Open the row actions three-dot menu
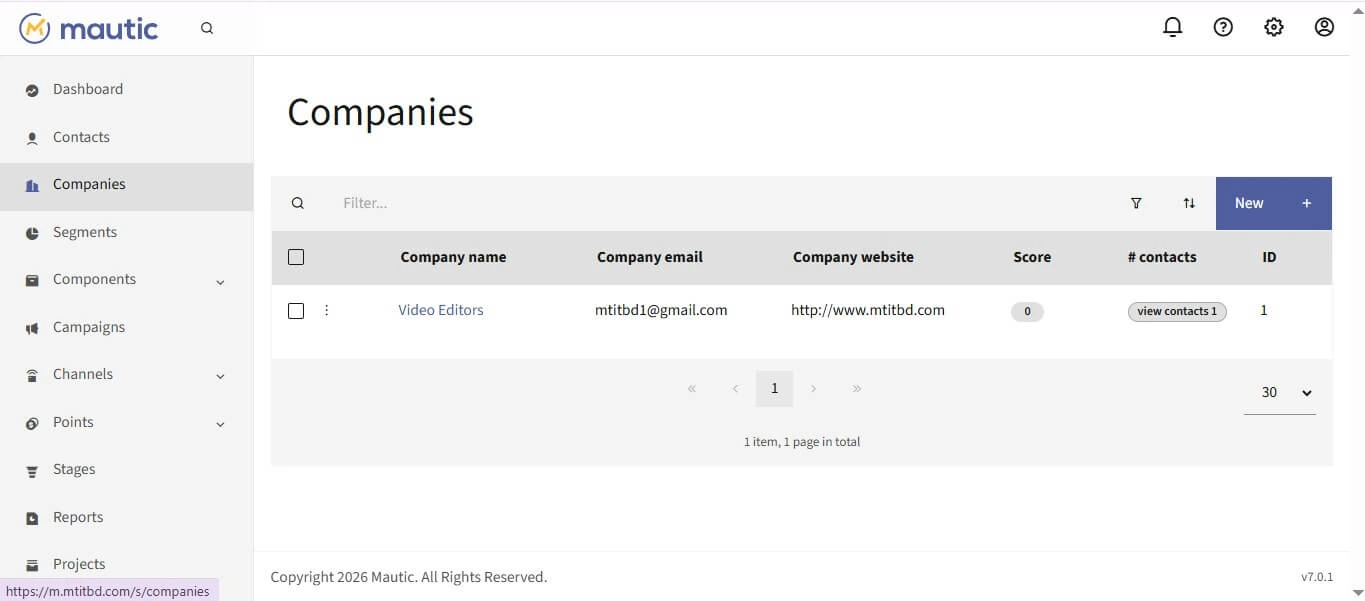Image resolution: width=1365 pixels, height=601 pixels. coord(326,310)
